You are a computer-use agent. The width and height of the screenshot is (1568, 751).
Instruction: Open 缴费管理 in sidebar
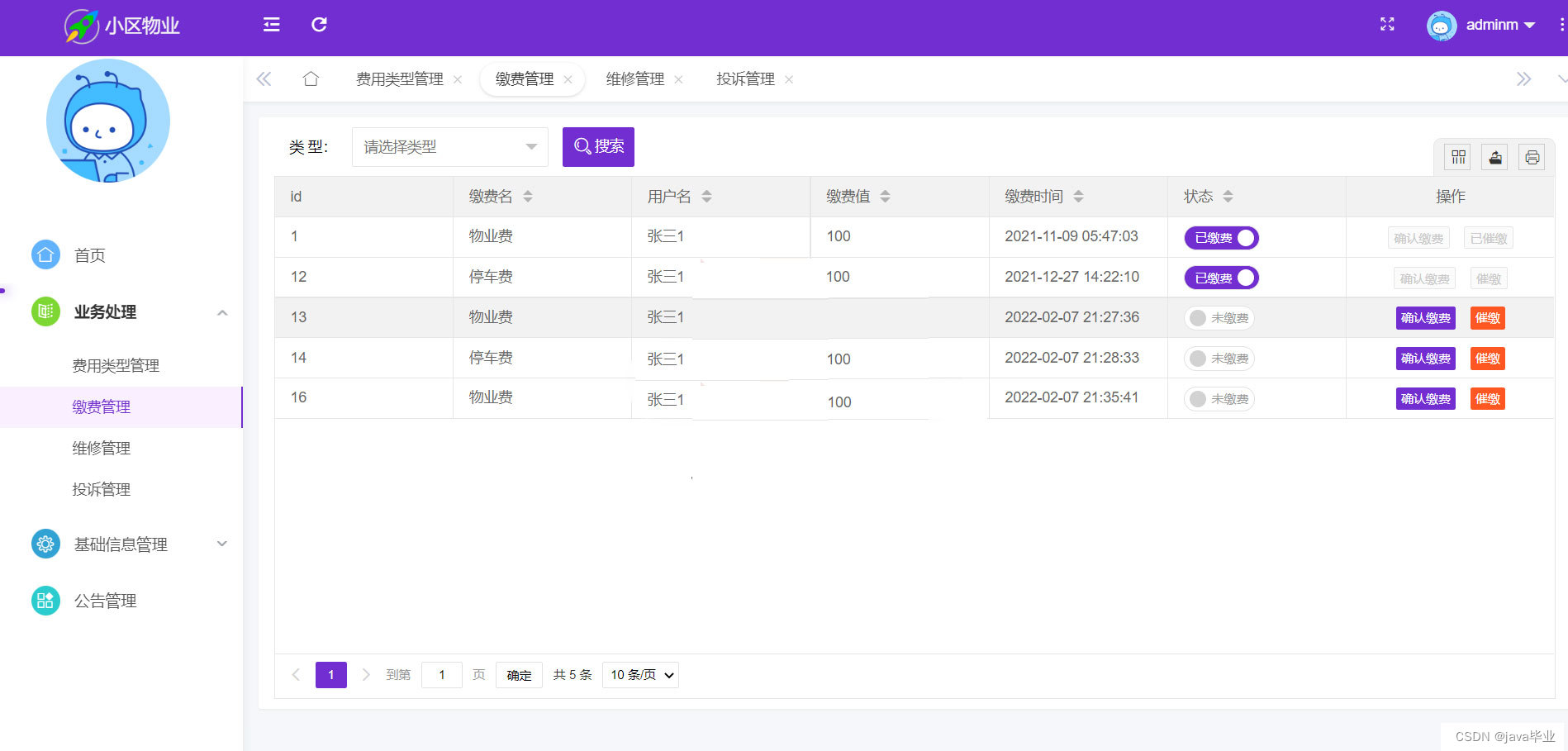(x=121, y=406)
